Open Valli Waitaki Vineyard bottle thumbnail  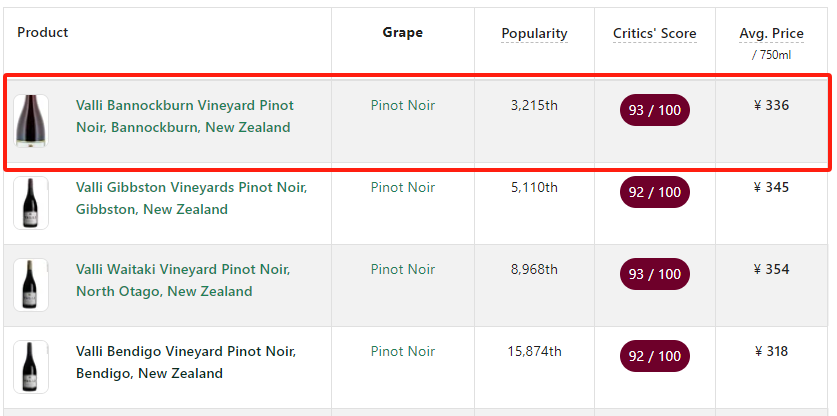[x=31, y=285]
